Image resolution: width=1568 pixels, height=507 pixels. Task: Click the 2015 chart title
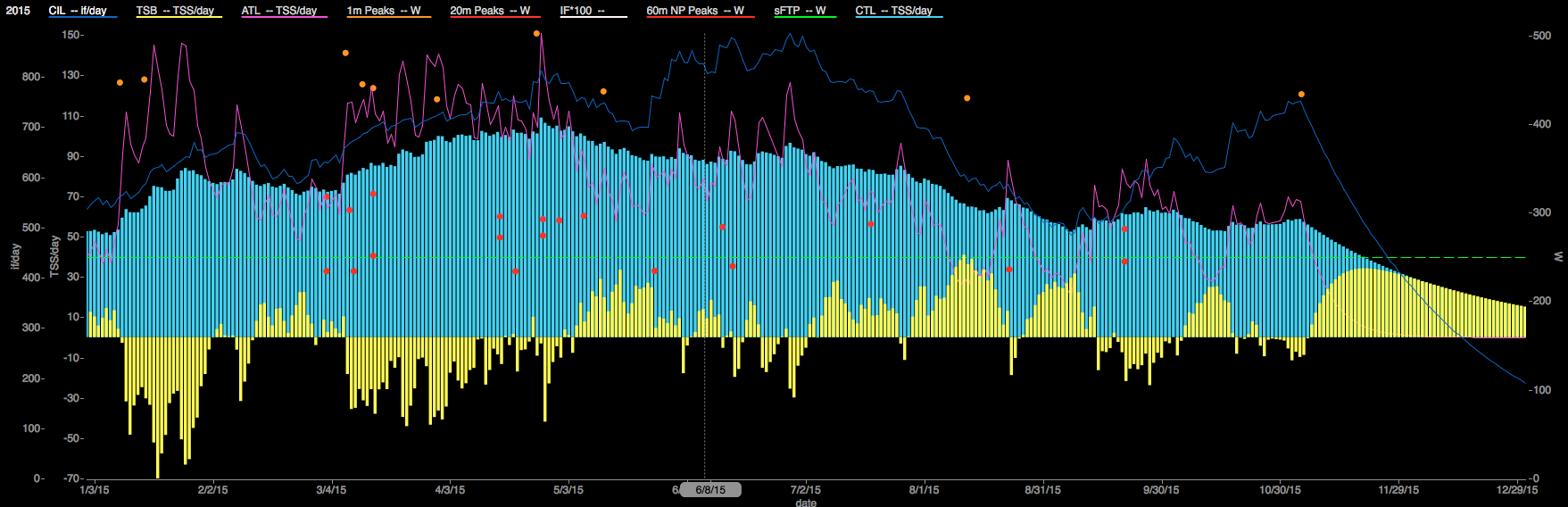pos(18,11)
